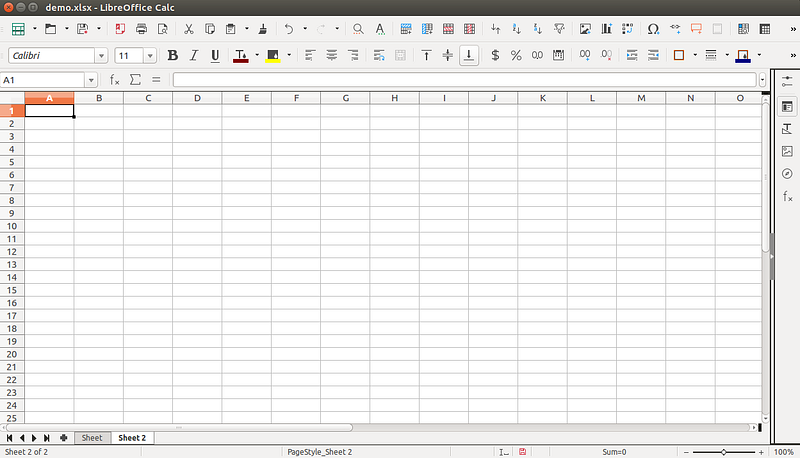The width and height of the screenshot is (800, 458).
Task: Open sidebar Functions fx panel
Action: (787, 196)
